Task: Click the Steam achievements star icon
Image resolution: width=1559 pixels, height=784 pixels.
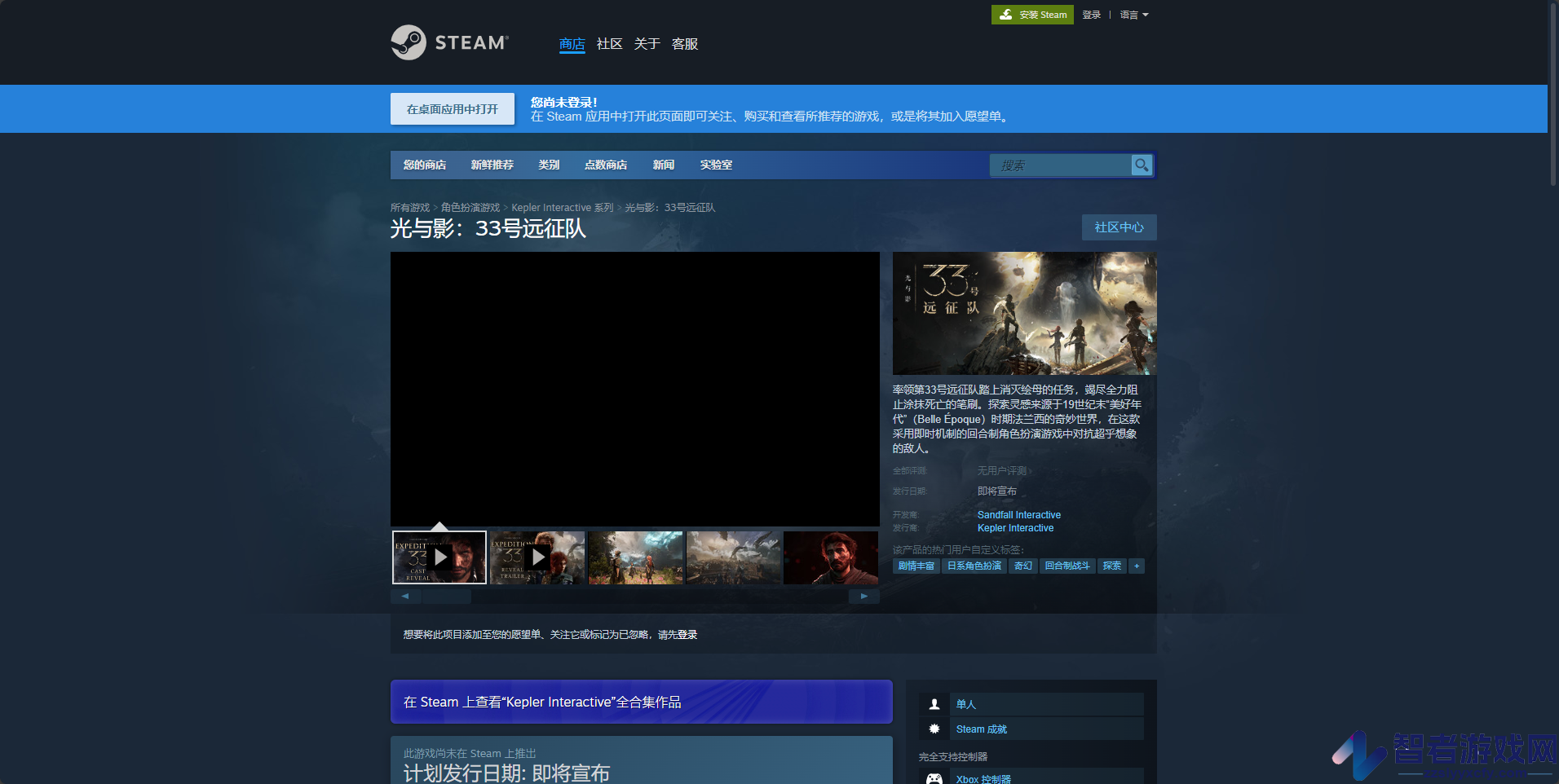Action: [x=934, y=729]
